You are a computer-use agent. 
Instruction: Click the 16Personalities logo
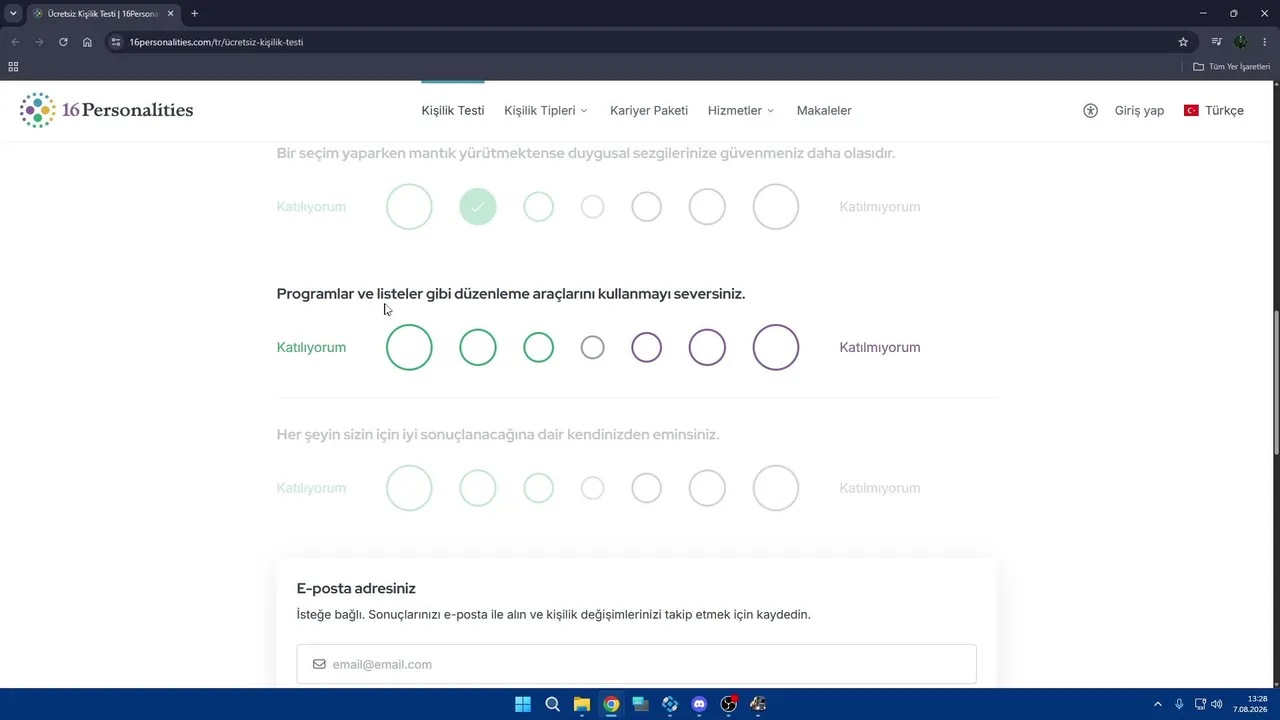106,110
